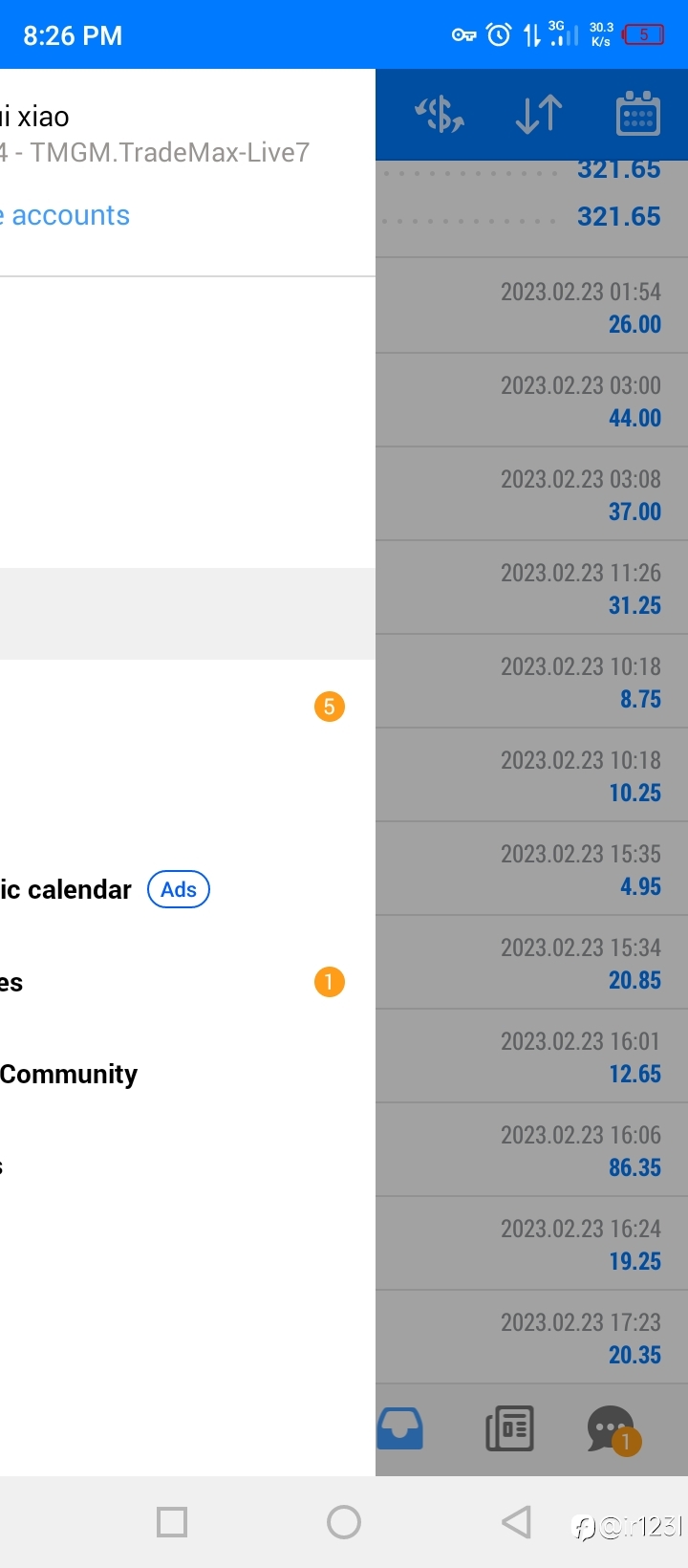Tap the orange badge showing 1 in the drawer
Image resolution: width=688 pixels, height=1568 pixels.
click(x=330, y=982)
